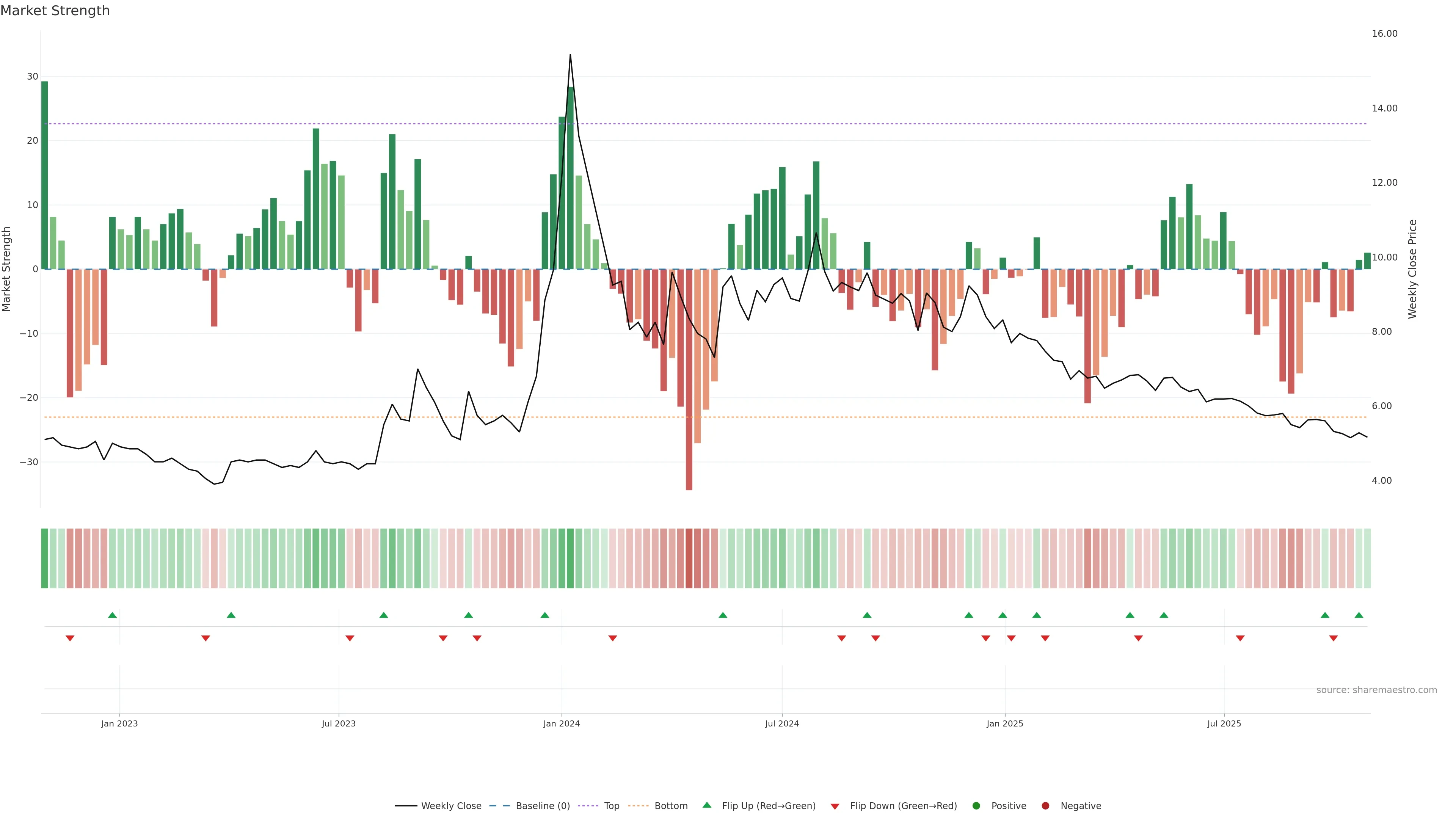The width and height of the screenshot is (1456, 819).
Task: Click the Market Strength chart title
Action: (55, 11)
